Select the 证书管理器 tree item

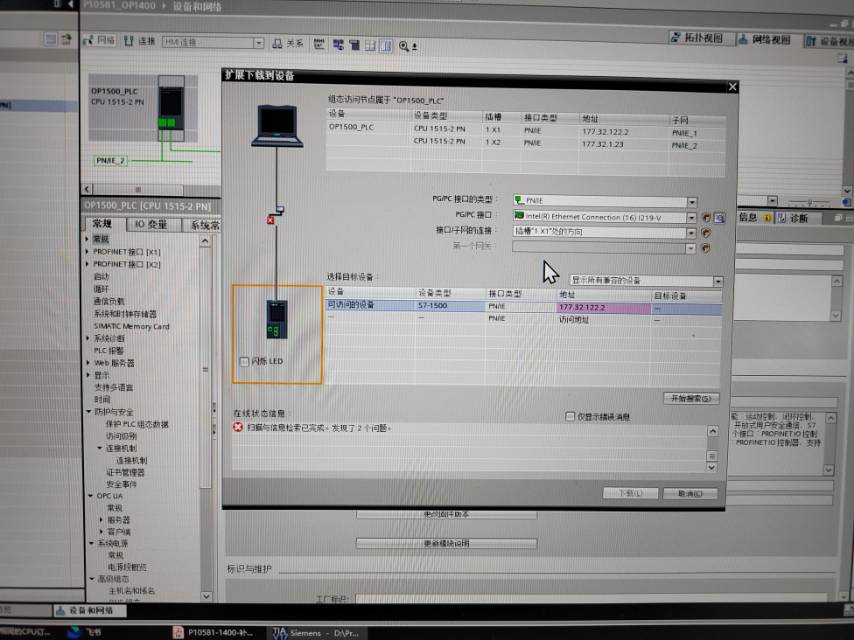click(125, 472)
